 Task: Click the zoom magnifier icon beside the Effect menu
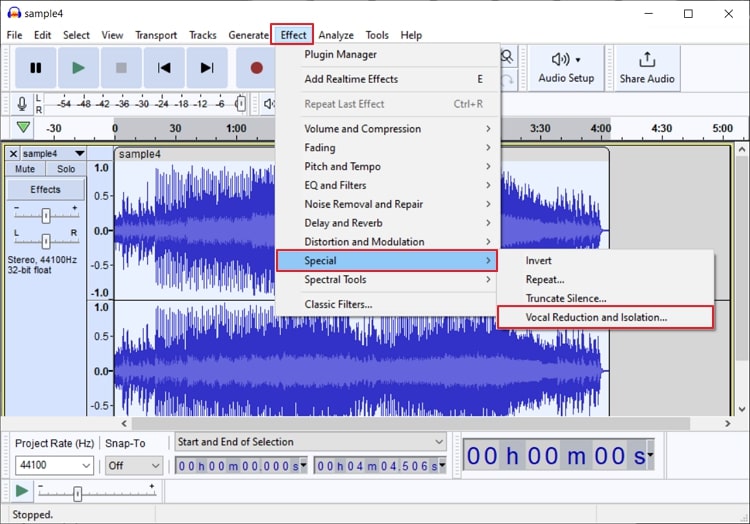click(507, 57)
